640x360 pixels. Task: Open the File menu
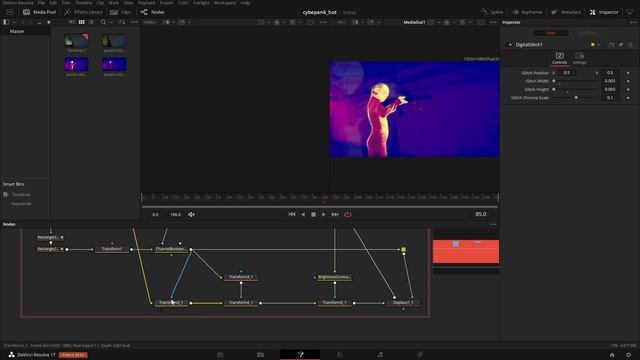[41, 3]
